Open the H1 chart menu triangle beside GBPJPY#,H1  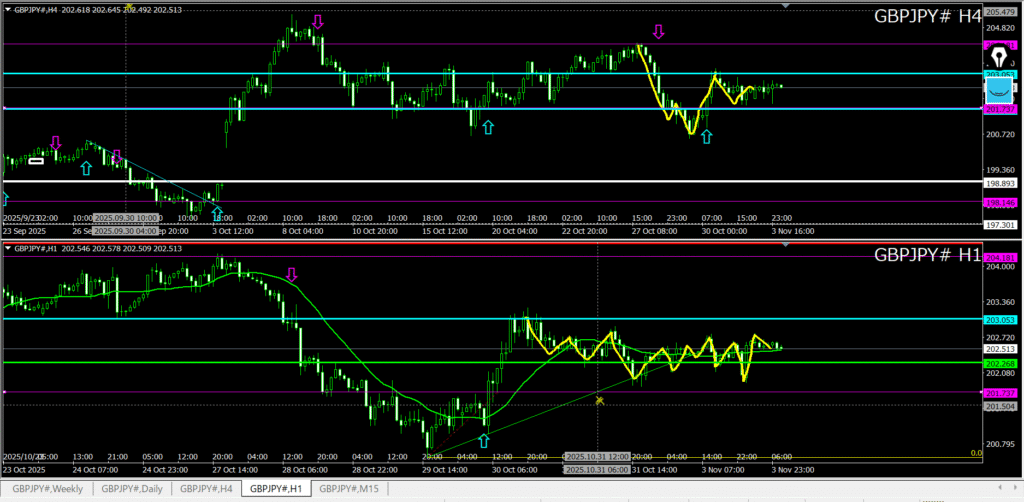click(6, 246)
